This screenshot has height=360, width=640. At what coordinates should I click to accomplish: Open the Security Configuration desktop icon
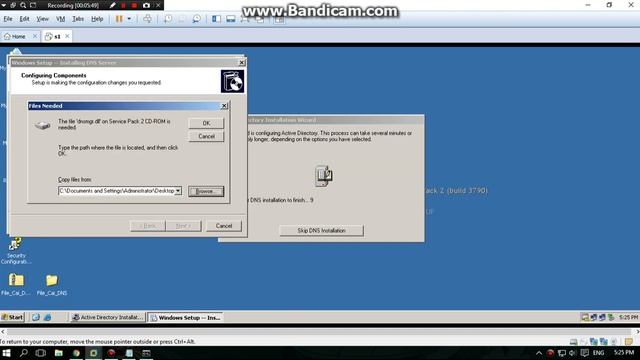coord(16,251)
